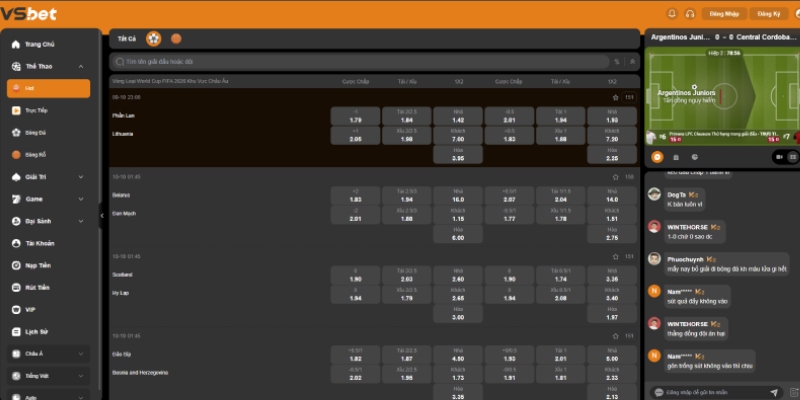Open Nạp Tiền in the sidebar
800x400 pixels.
[38, 265]
